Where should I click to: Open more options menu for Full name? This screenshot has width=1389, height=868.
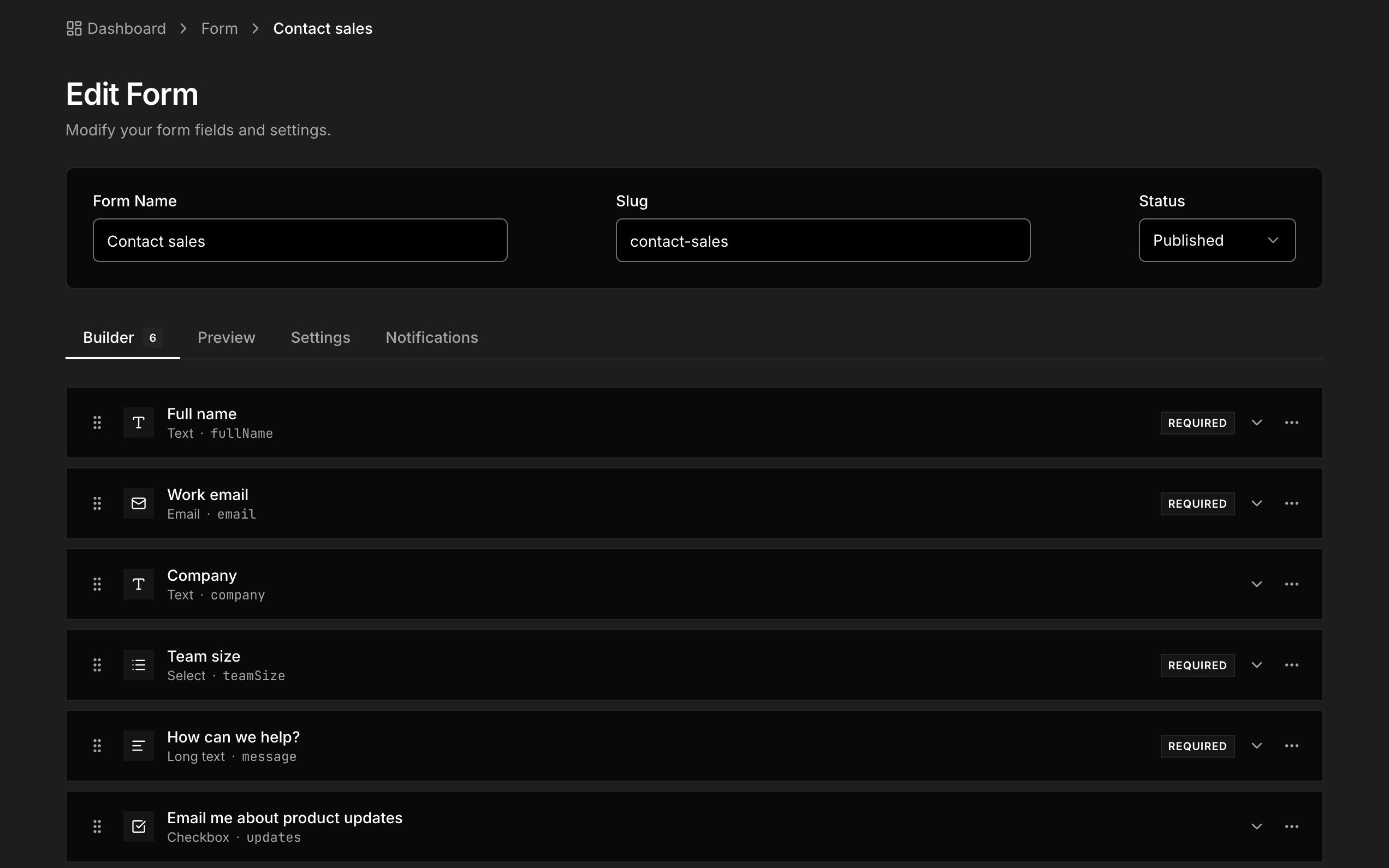coord(1291,423)
